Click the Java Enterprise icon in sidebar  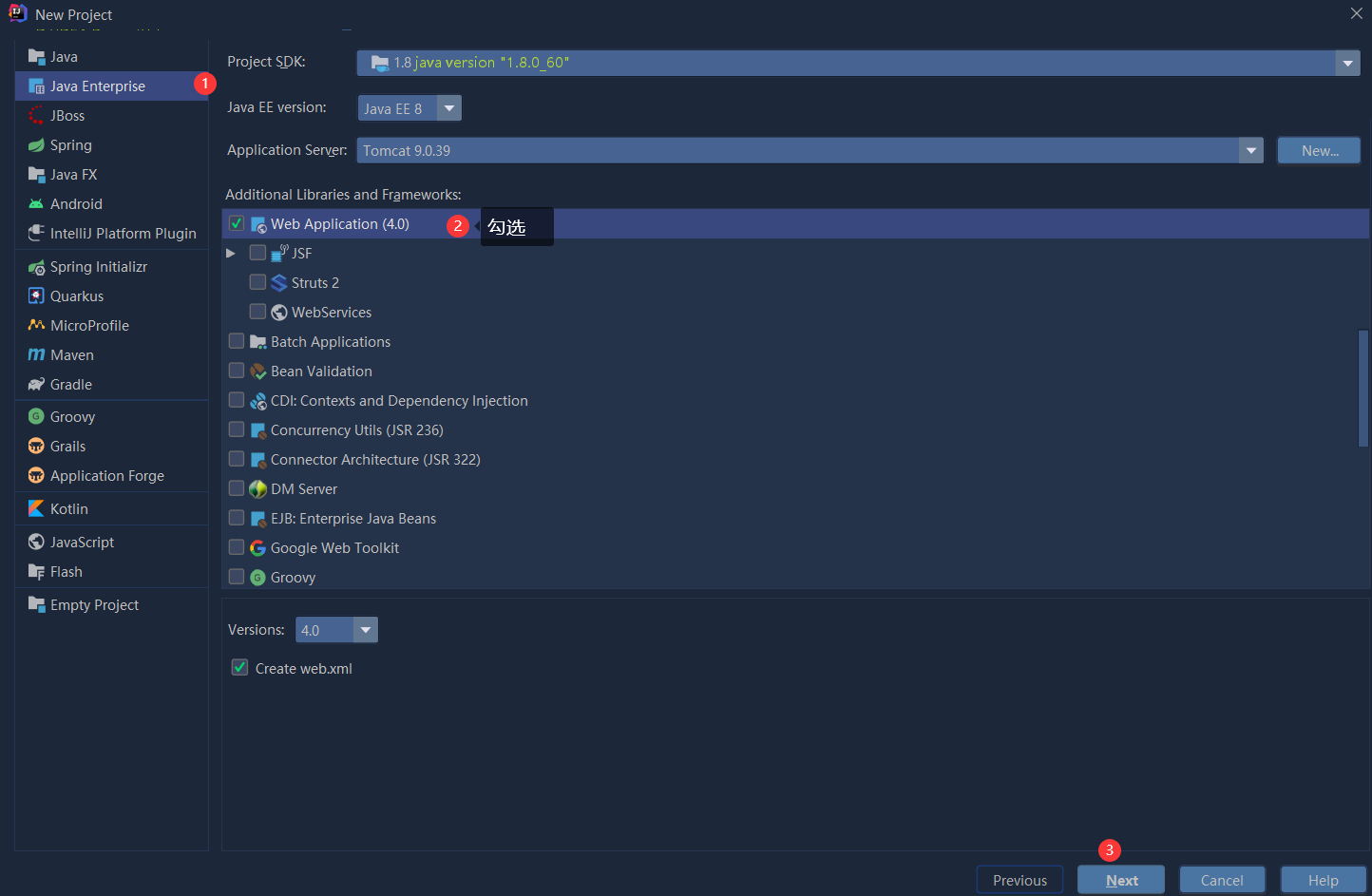coord(36,86)
